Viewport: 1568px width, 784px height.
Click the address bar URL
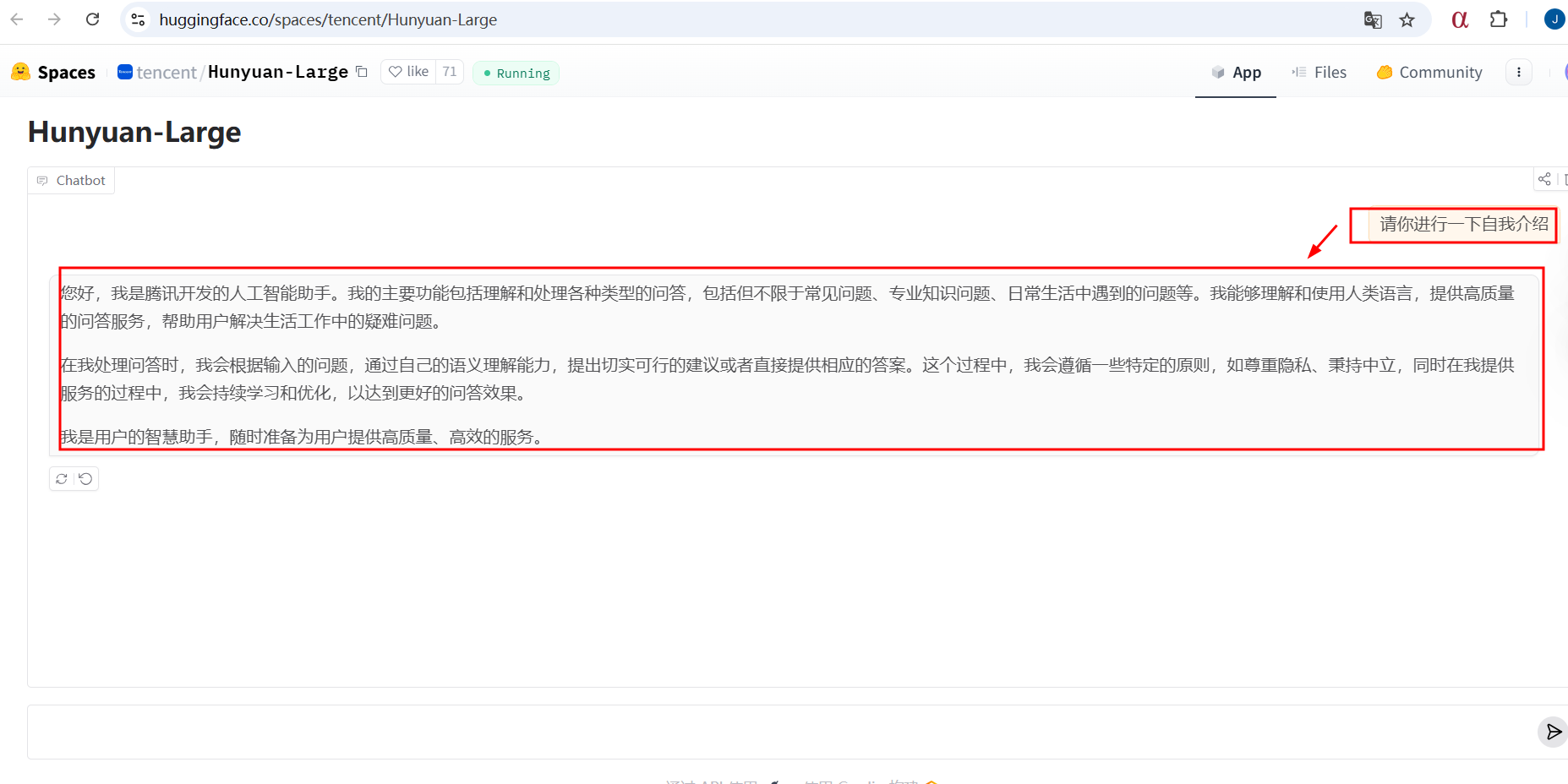click(328, 19)
